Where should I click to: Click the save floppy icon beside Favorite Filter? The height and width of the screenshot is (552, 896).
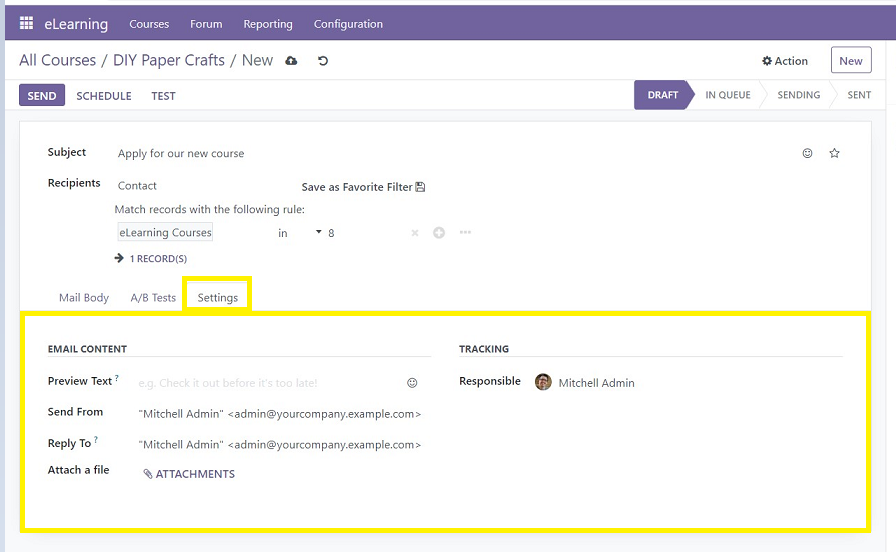point(420,187)
